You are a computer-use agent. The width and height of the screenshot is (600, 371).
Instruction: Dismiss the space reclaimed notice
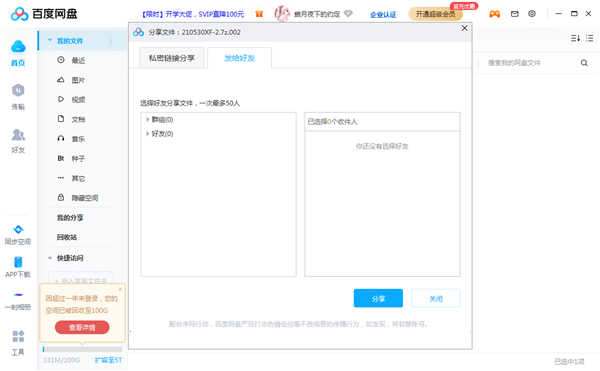[120, 289]
